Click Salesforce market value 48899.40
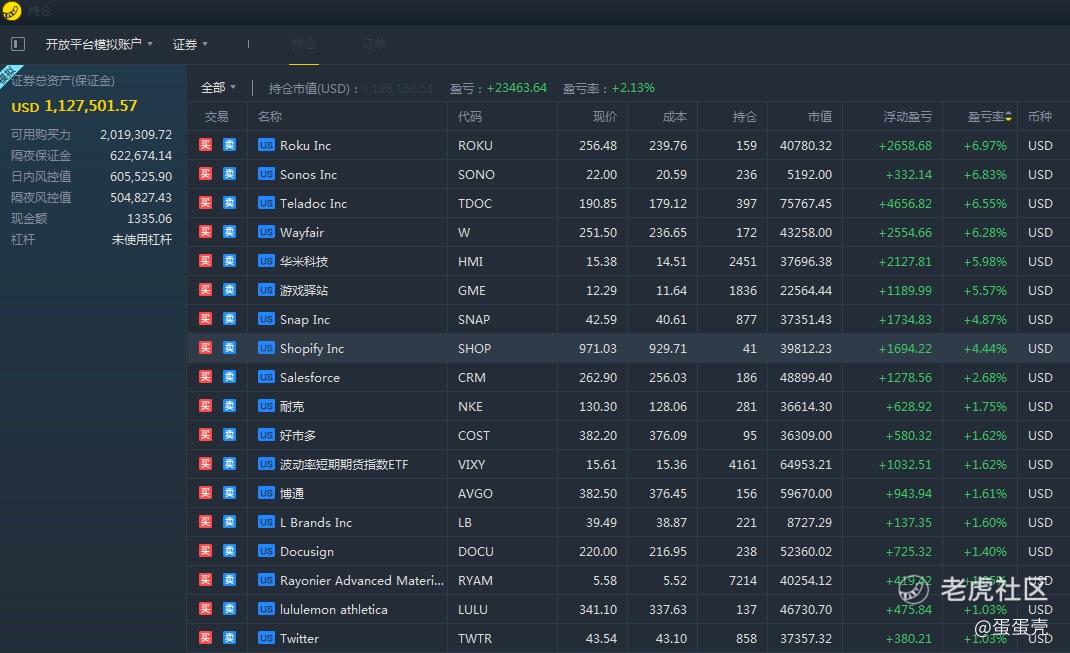 [806, 377]
